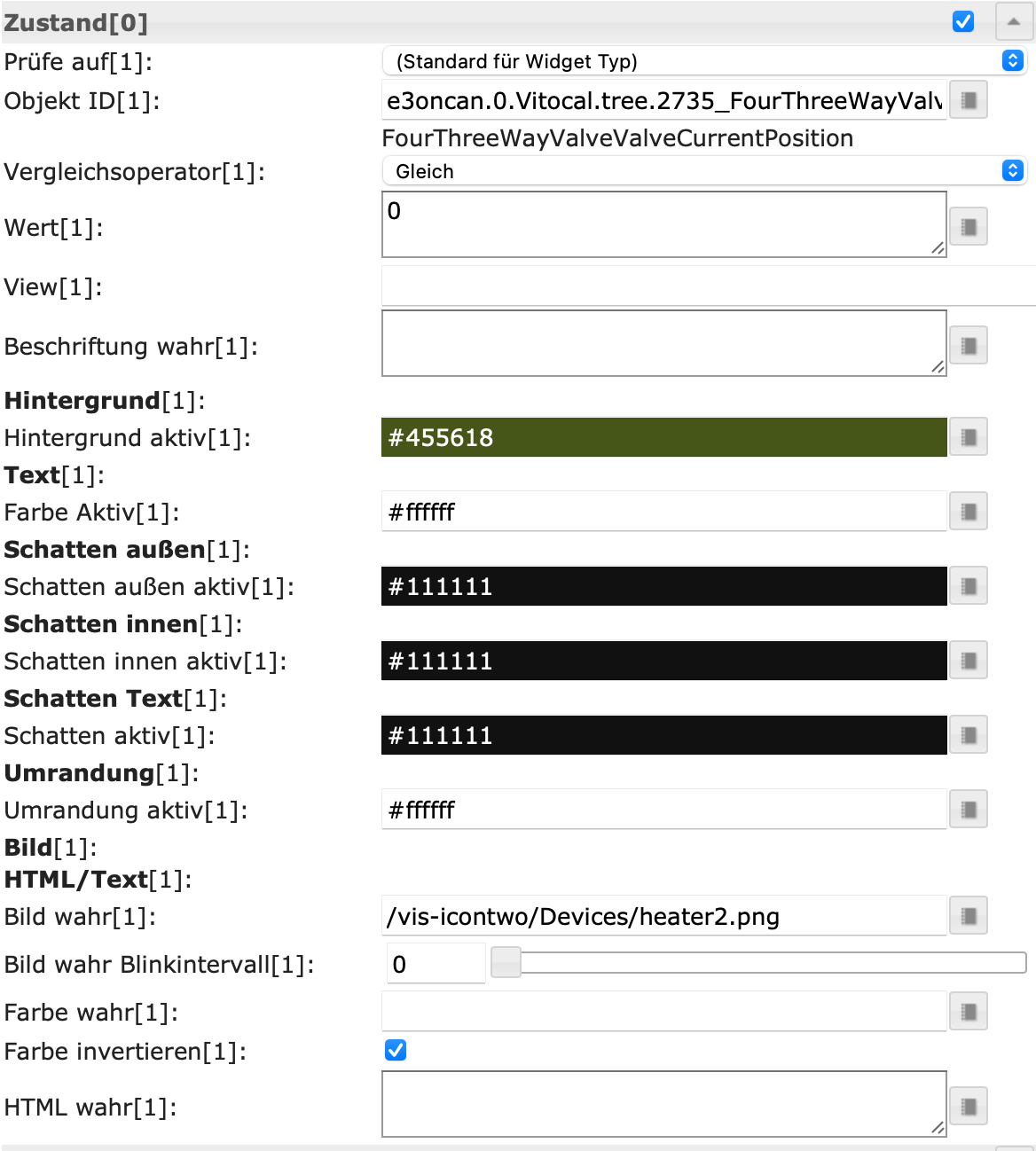Open the Vergleichsoperator[1] dropdown showing Gleich
Screen dimensions: 1036x1151
[x=703, y=171]
